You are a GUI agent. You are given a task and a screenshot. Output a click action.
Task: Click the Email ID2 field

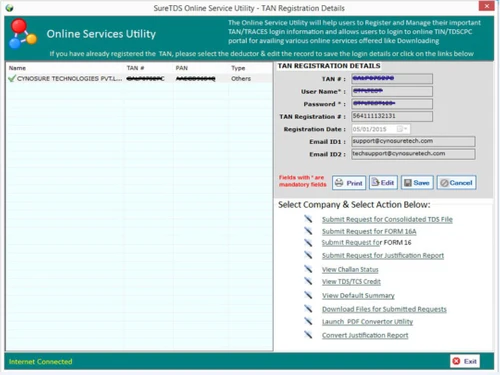click(413, 154)
